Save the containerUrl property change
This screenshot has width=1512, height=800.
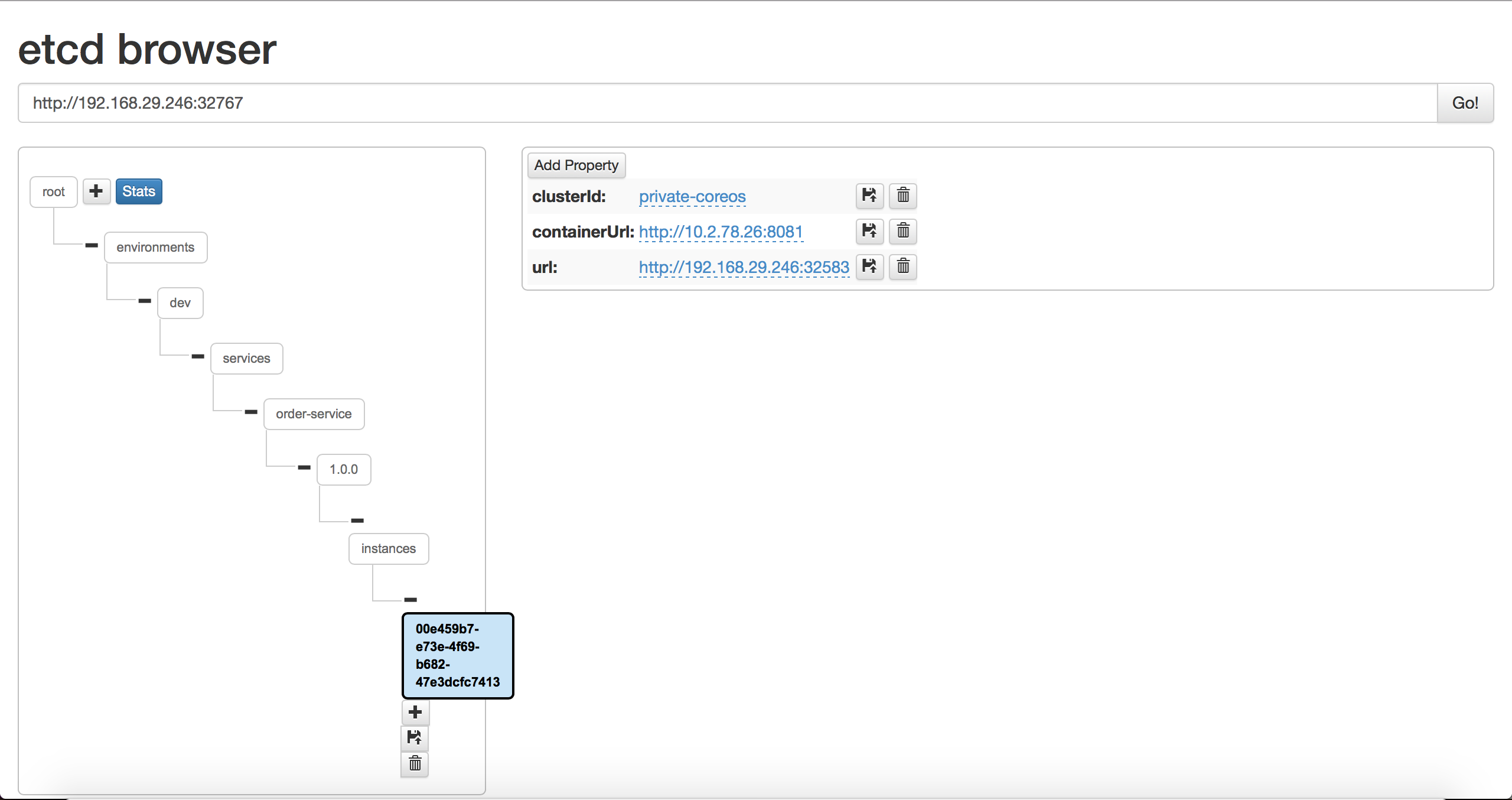tap(868, 232)
